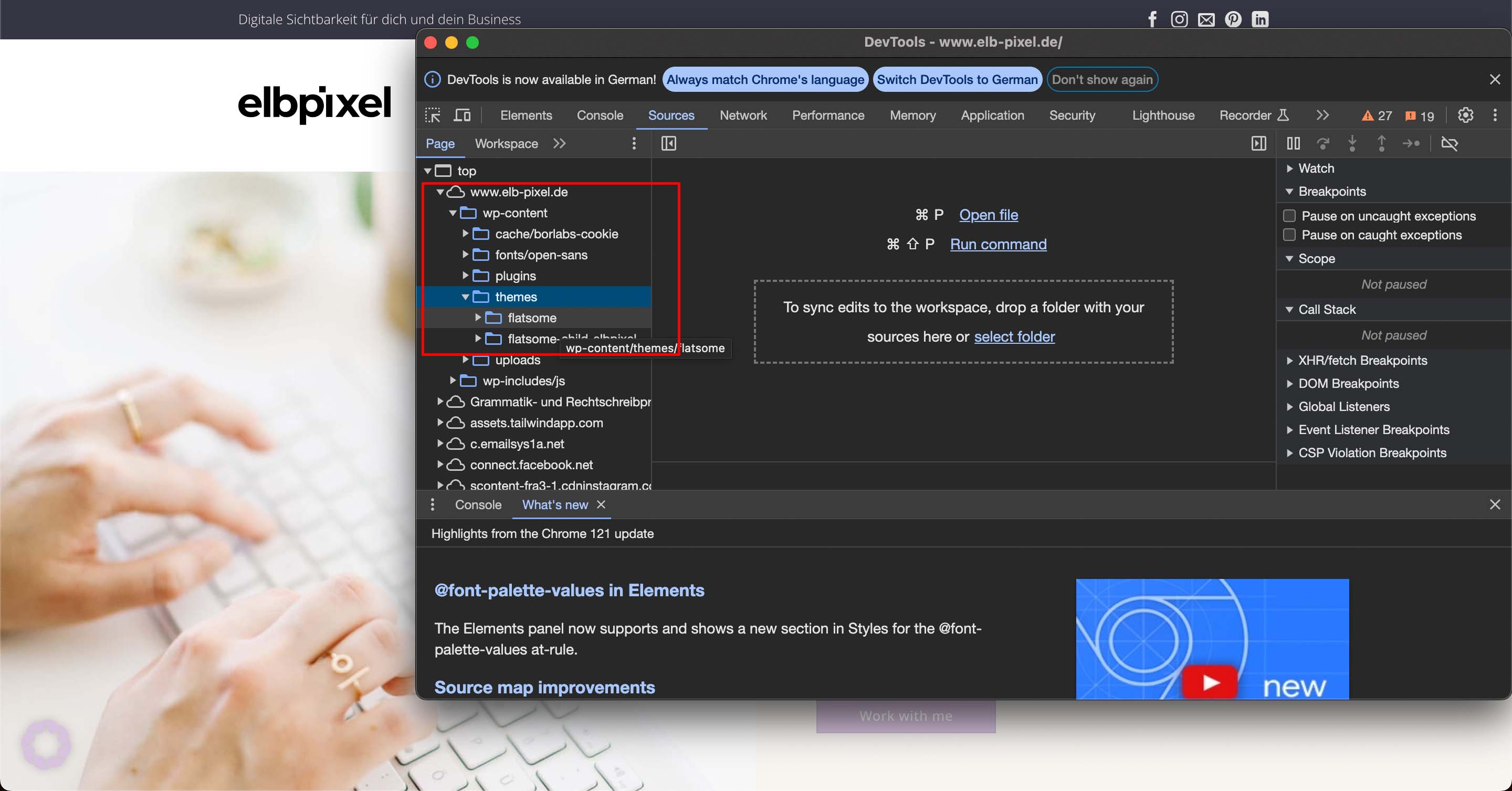The height and width of the screenshot is (791, 1512).
Task: Click Always match Chrome's language button
Action: coord(765,79)
